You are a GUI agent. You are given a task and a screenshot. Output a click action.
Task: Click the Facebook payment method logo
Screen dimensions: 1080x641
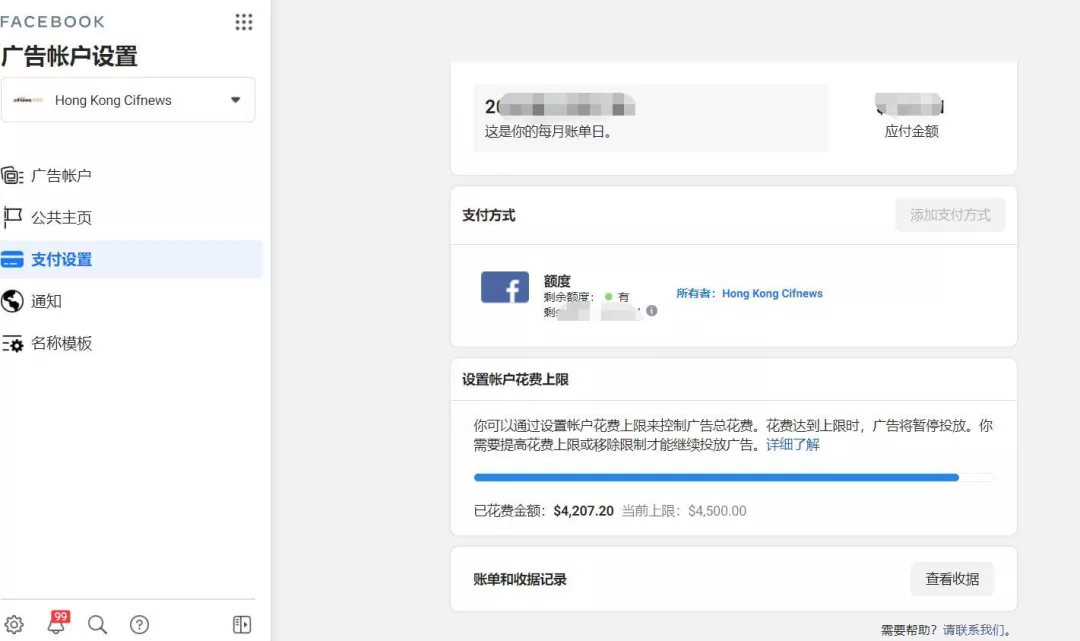pos(504,287)
